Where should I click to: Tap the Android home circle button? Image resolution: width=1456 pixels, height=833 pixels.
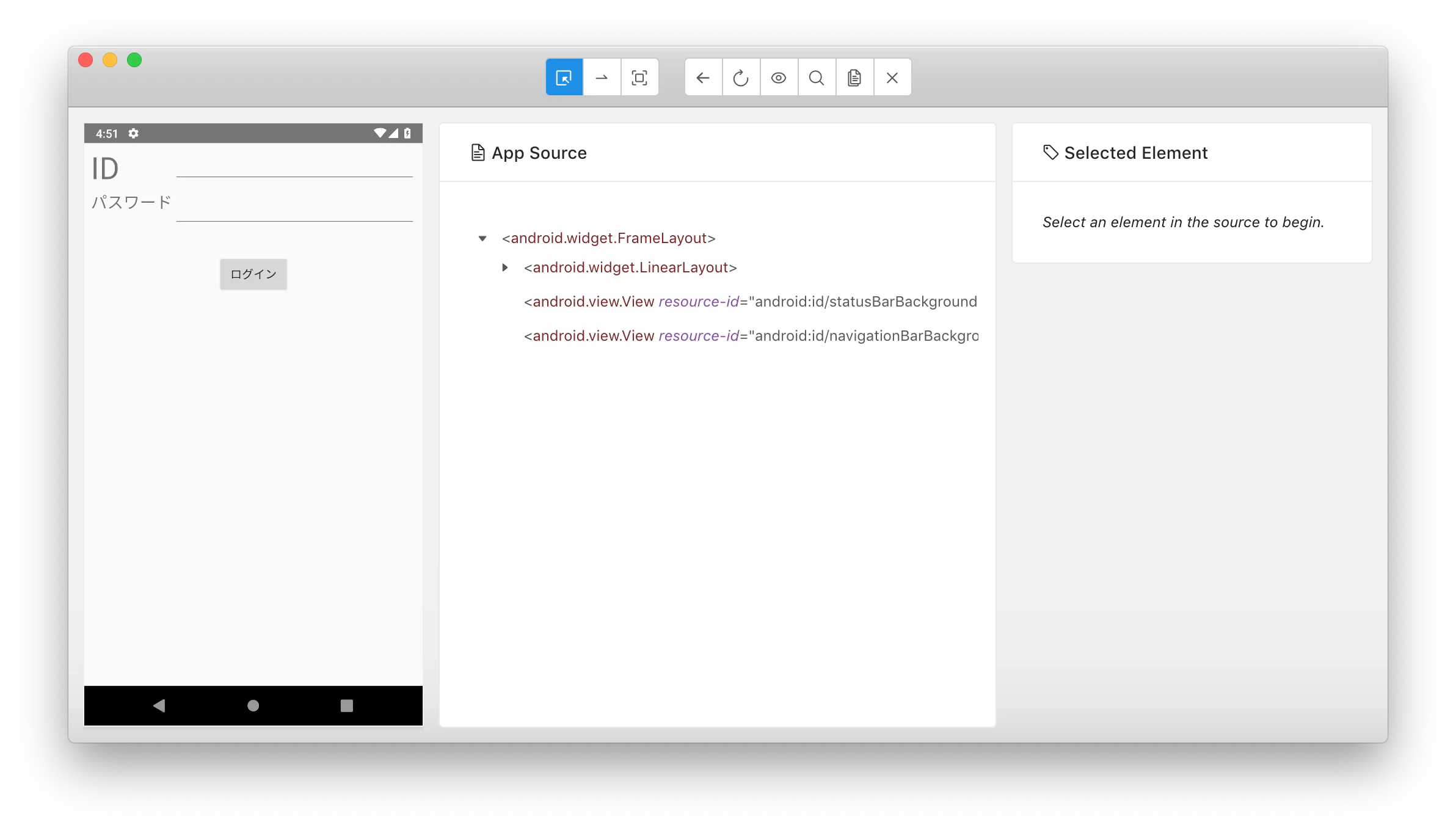pos(253,705)
